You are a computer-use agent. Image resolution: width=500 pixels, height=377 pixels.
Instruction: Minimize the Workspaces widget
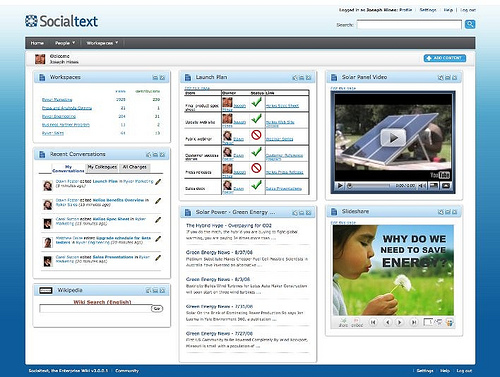[x=155, y=78]
